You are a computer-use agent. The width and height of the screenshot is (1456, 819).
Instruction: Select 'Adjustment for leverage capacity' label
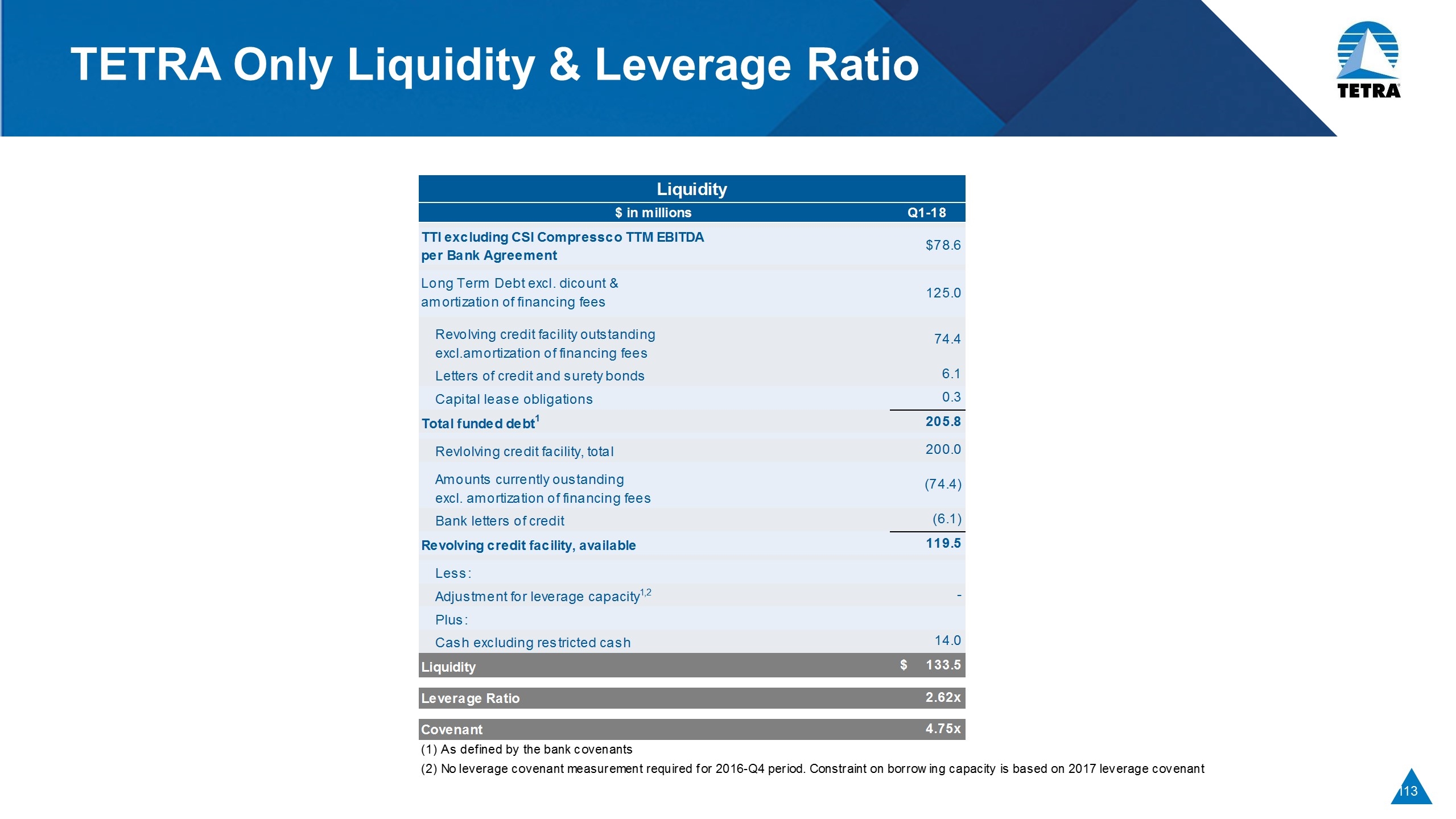(x=543, y=596)
